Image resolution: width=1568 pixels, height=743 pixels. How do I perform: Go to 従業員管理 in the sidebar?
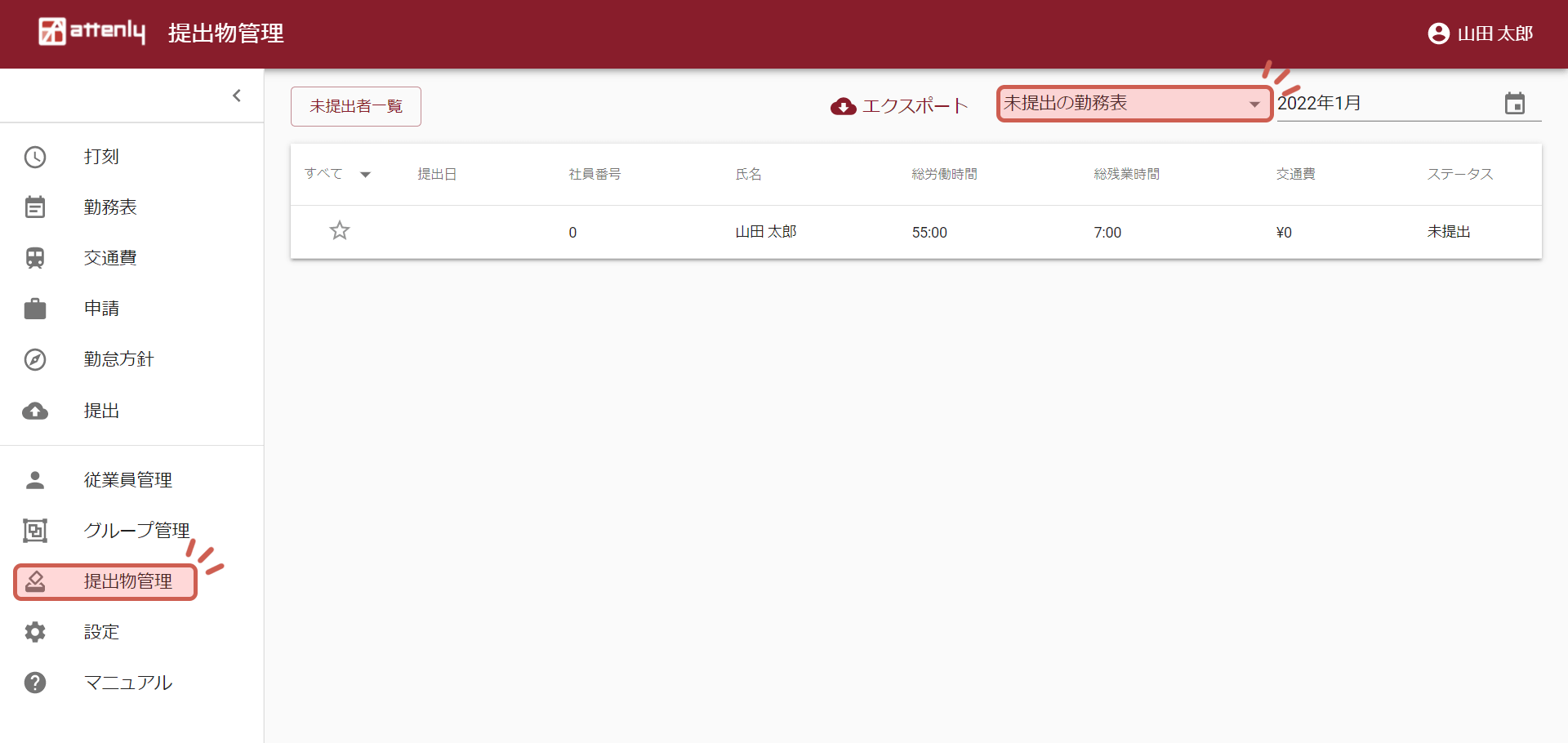click(x=127, y=480)
